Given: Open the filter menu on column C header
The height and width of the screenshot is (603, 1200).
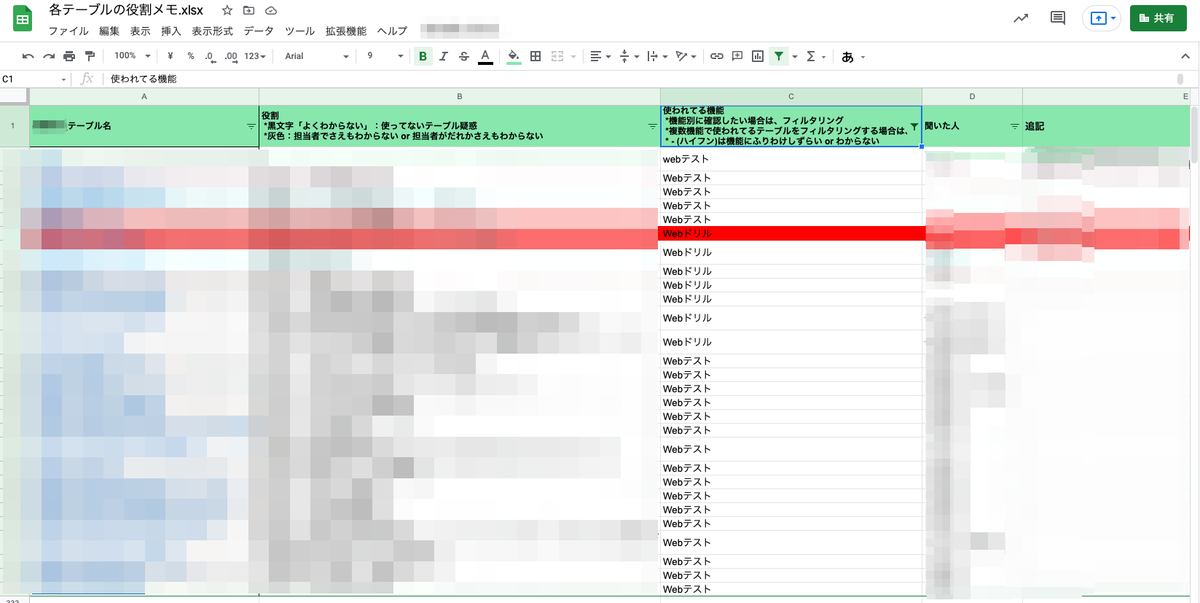Looking at the screenshot, I should tap(913, 127).
